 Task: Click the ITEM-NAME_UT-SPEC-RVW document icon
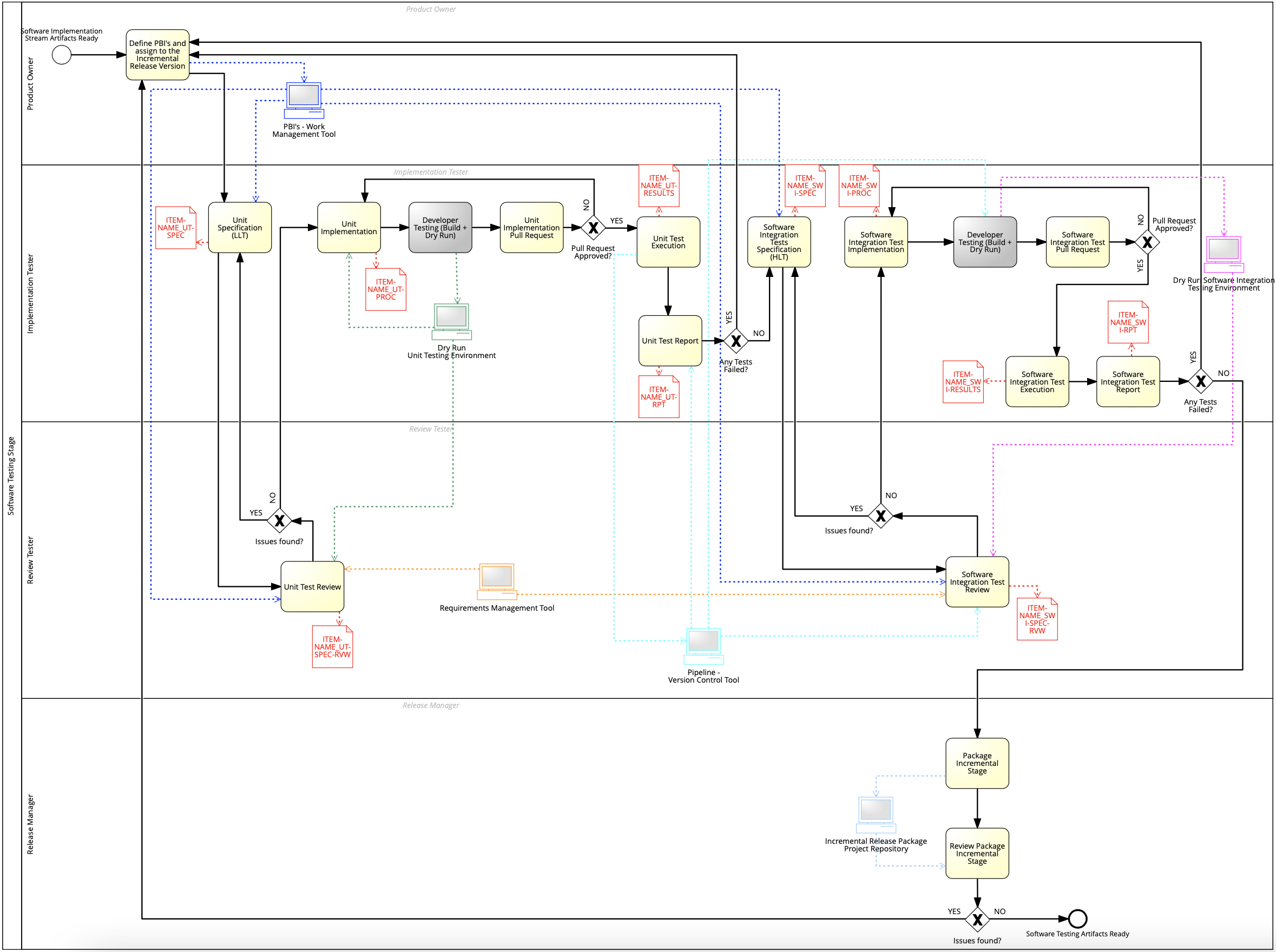click(332, 646)
